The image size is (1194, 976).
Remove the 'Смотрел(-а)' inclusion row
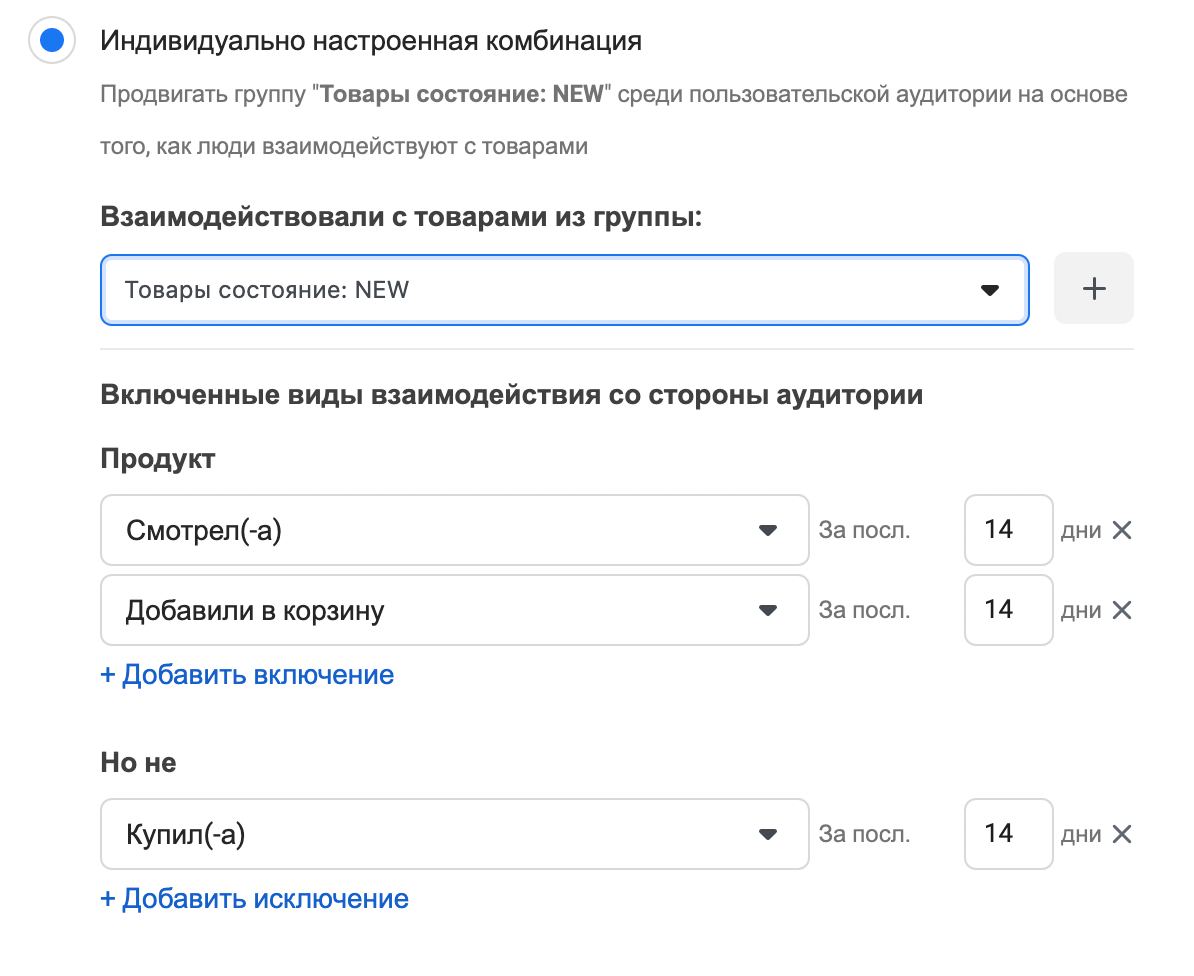point(1122,530)
